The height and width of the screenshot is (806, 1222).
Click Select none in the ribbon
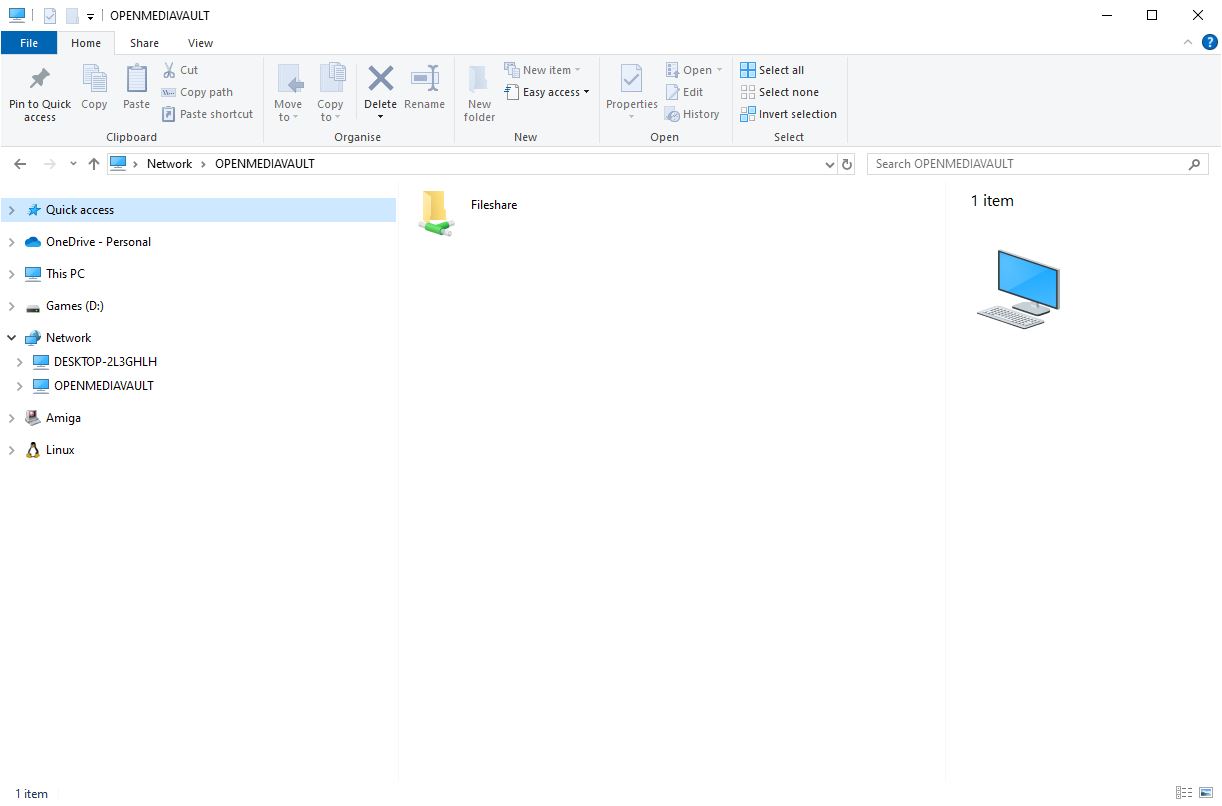click(779, 92)
